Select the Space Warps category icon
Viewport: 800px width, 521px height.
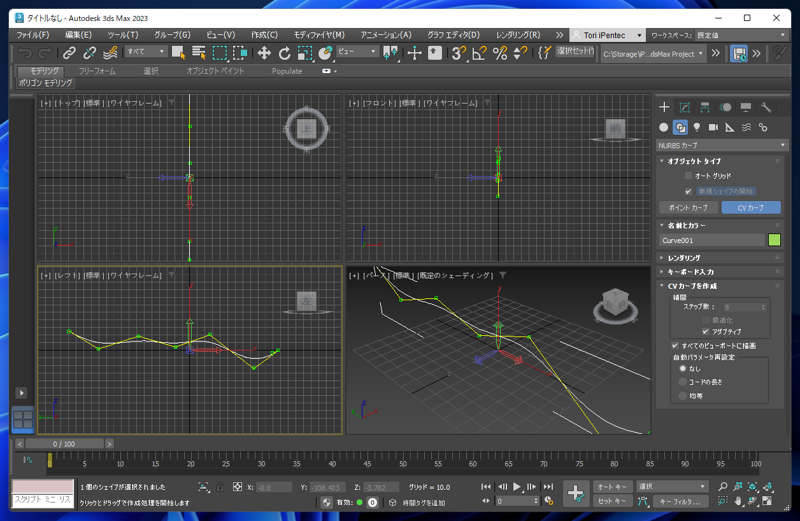(746, 127)
